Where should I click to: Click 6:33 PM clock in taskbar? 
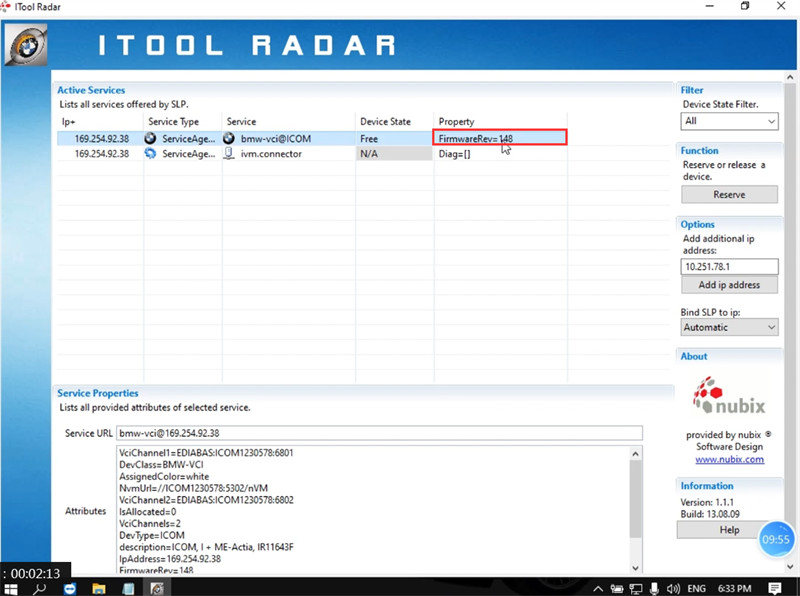coord(735,589)
